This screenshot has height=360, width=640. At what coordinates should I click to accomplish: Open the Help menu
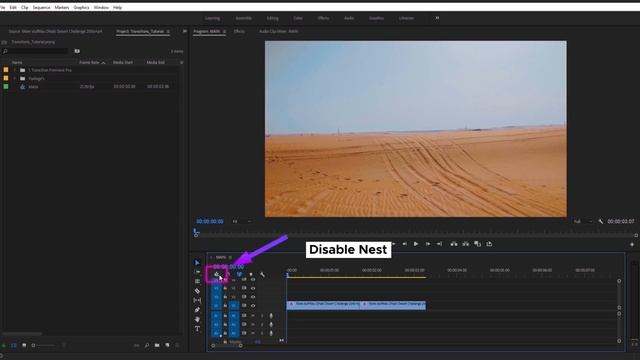(x=117, y=7)
